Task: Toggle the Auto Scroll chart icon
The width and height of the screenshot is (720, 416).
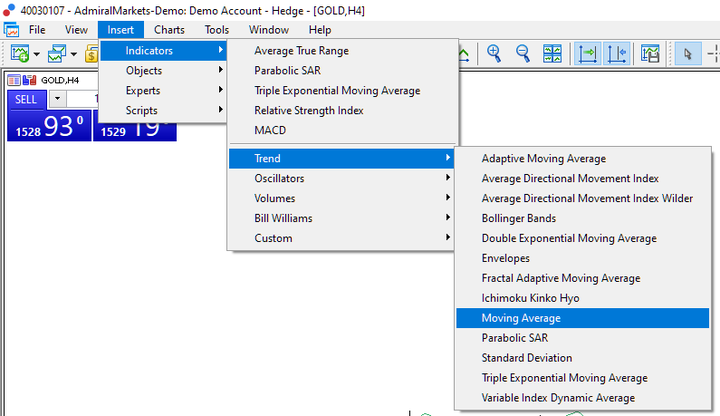Action: [x=587, y=54]
